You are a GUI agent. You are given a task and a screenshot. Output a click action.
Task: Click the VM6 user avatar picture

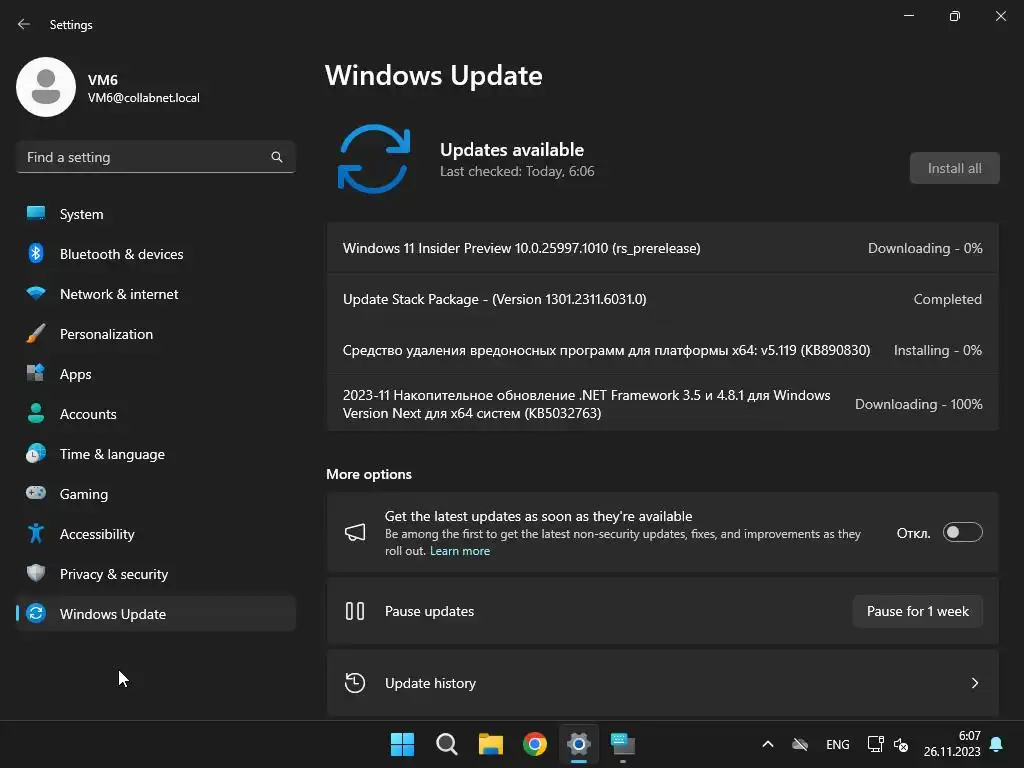[x=46, y=87]
